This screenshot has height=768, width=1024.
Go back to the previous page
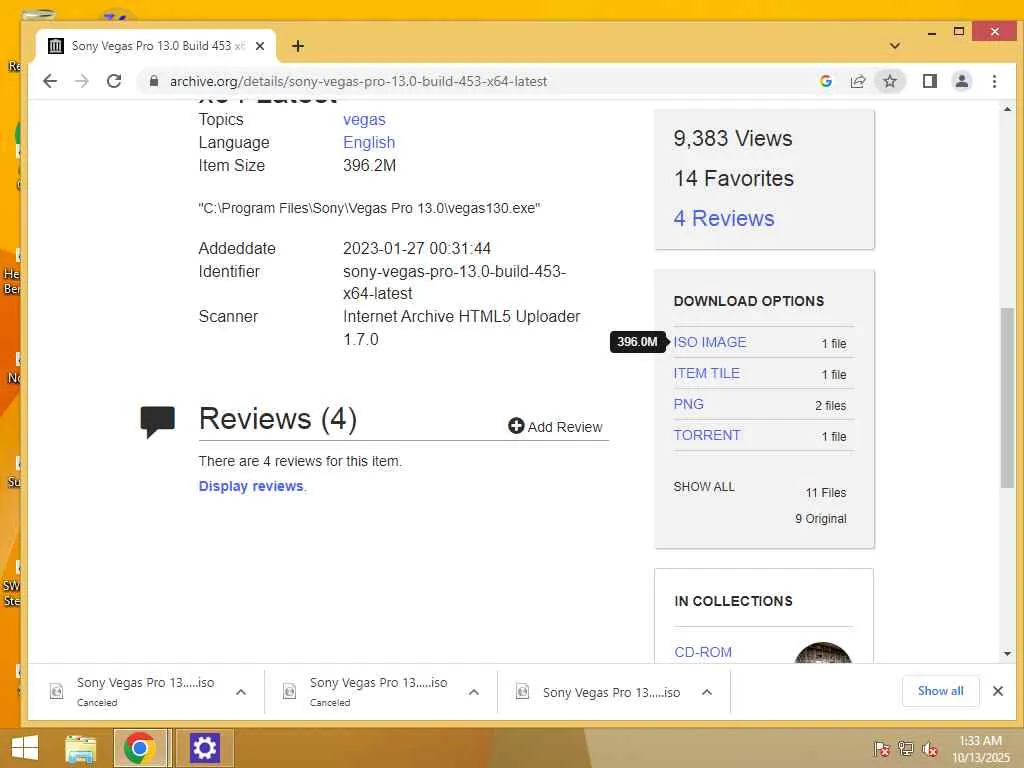50,81
